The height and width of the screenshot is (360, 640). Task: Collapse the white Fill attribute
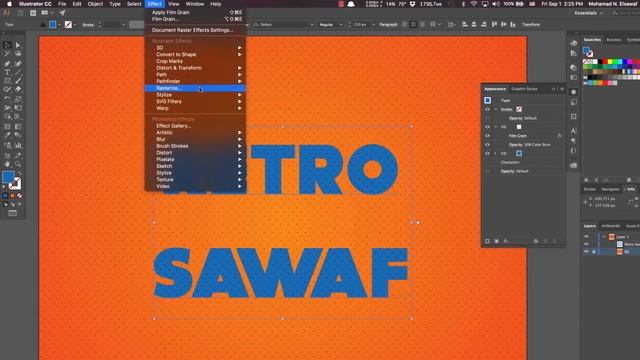pos(496,127)
